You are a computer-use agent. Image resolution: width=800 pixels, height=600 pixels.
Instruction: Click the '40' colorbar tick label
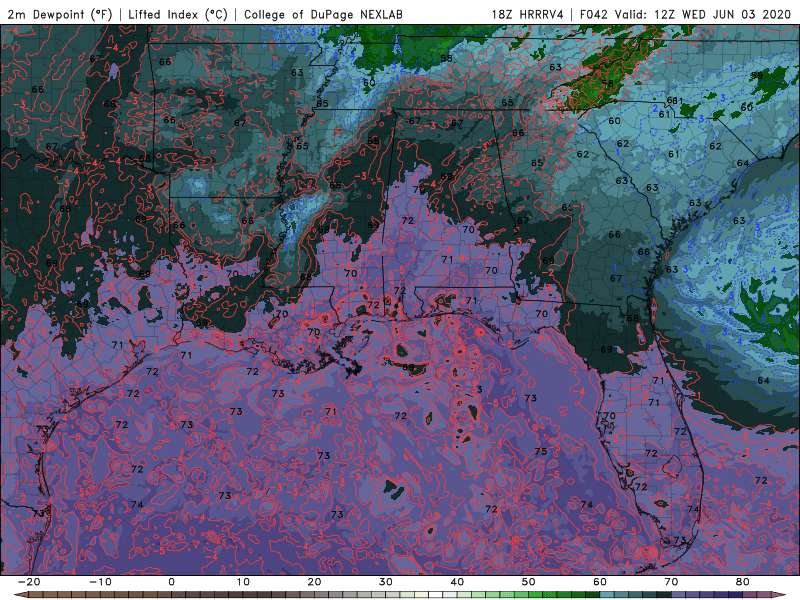point(457,582)
